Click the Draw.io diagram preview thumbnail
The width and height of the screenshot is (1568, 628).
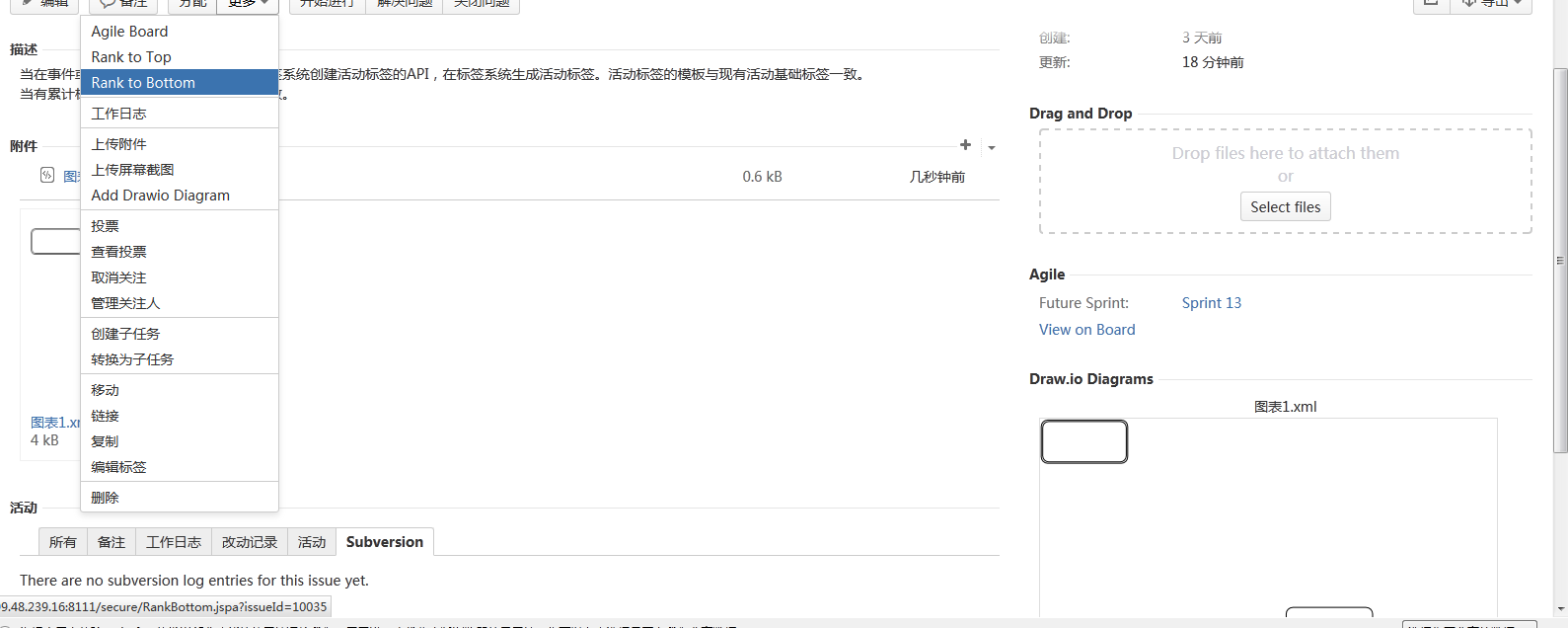pyautogui.click(x=1268, y=513)
